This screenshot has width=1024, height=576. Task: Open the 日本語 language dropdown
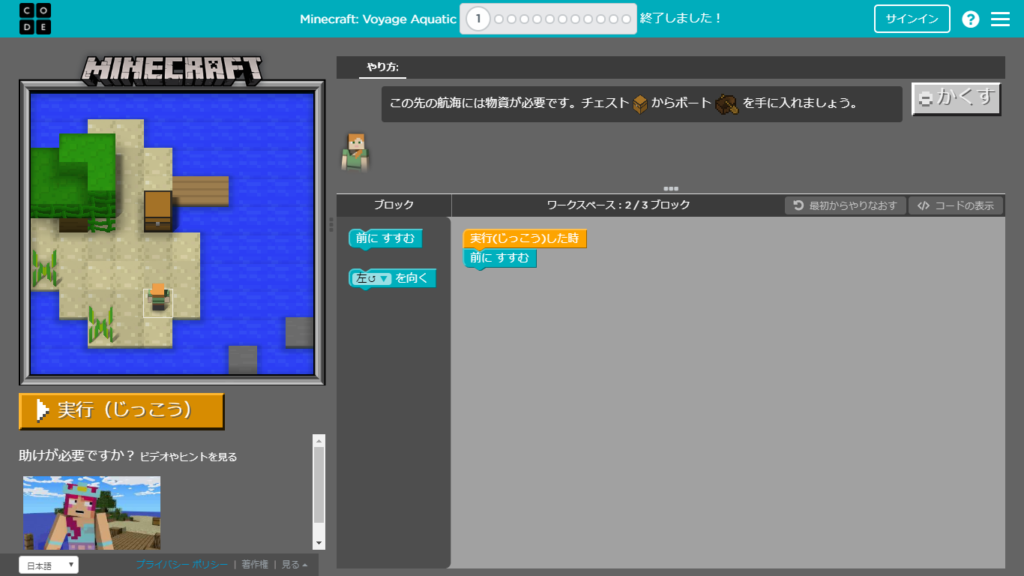(48, 565)
